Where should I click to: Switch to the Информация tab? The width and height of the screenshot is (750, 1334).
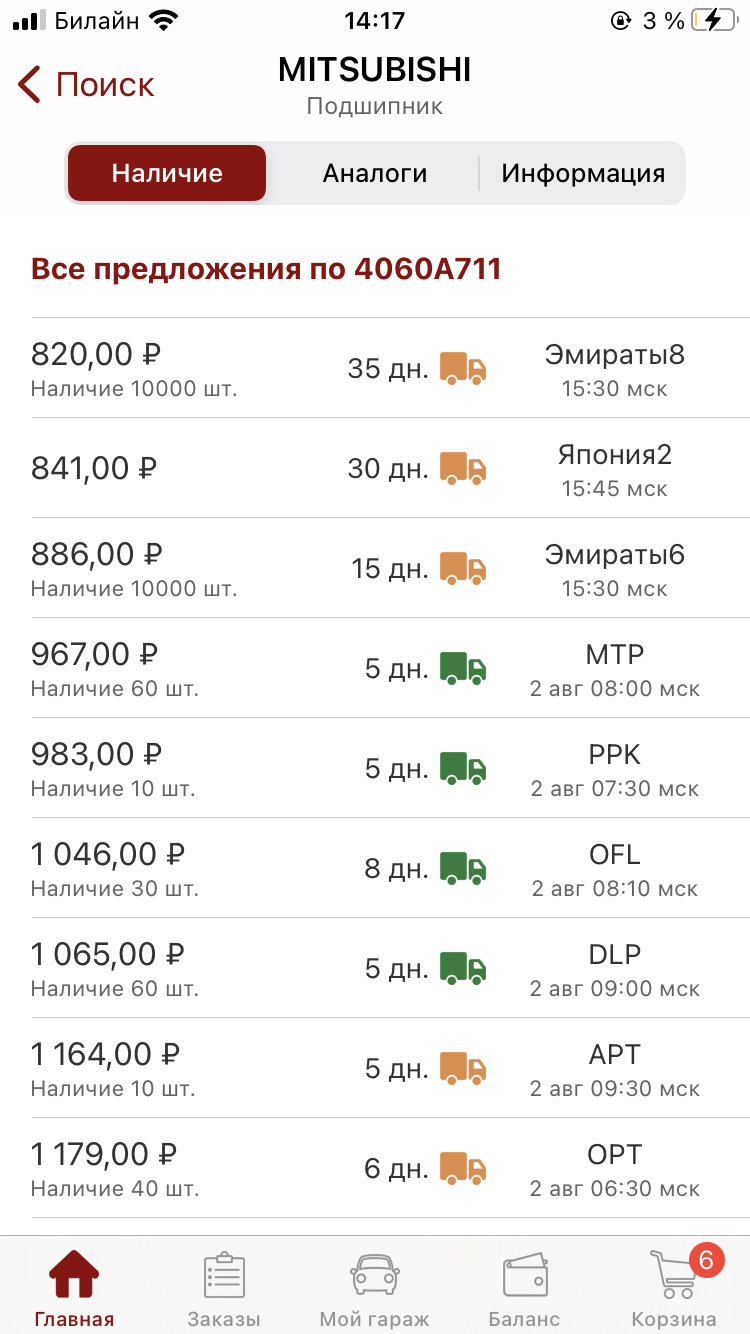(x=583, y=173)
